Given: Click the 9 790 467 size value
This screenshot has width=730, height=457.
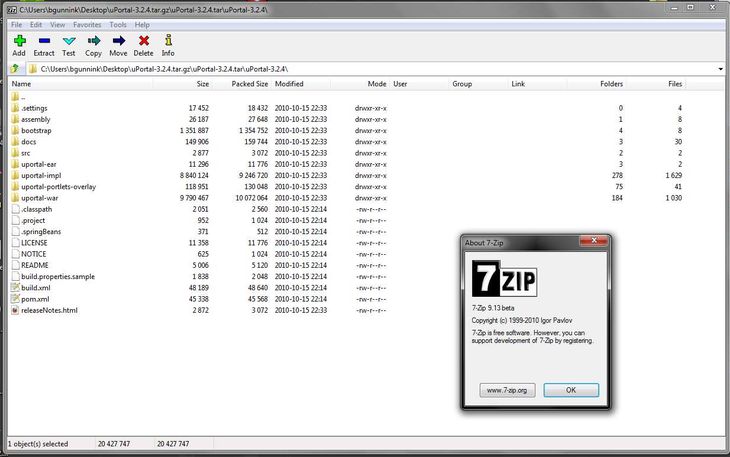Looking at the screenshot, I should [194, 198].
